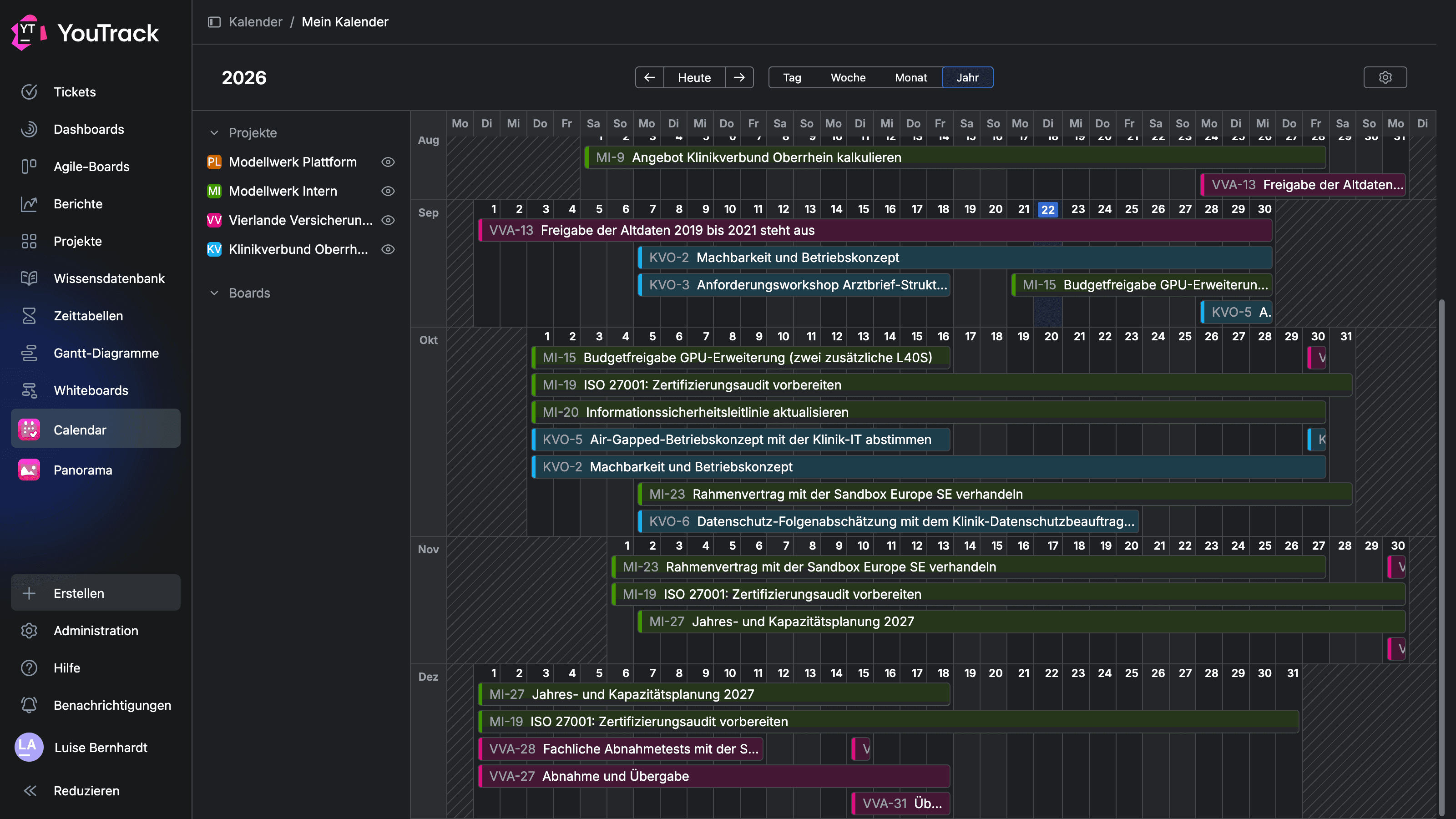This screenshot has width=1456, height=819.
Task: Toggle sidebar panel icon beside Kalender
Action: click(x=214, y=22)
